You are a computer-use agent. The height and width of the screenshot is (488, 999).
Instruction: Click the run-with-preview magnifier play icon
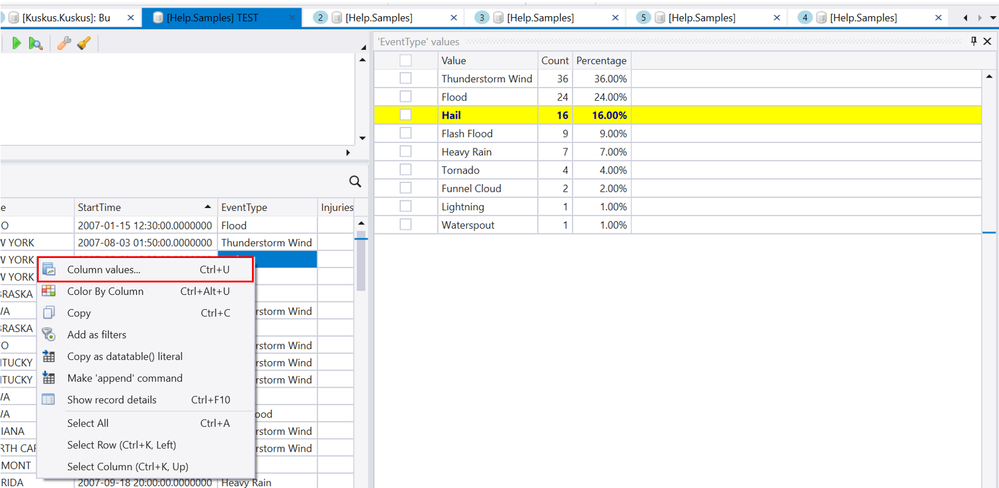[x=36, y=43]
